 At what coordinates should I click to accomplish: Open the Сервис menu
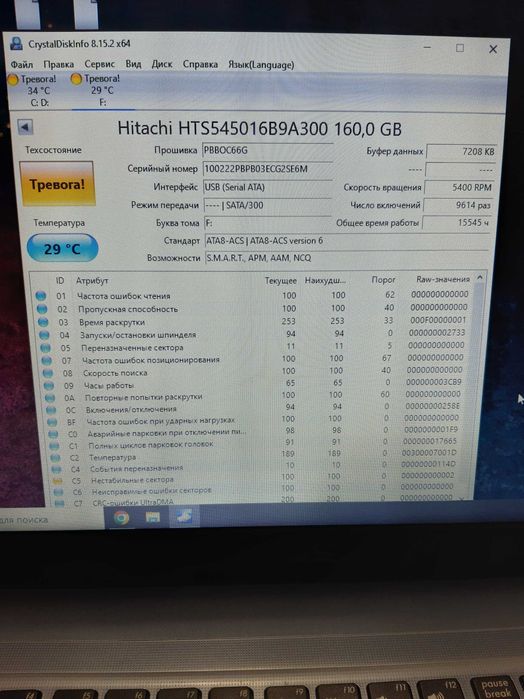[x=99, y=64]
